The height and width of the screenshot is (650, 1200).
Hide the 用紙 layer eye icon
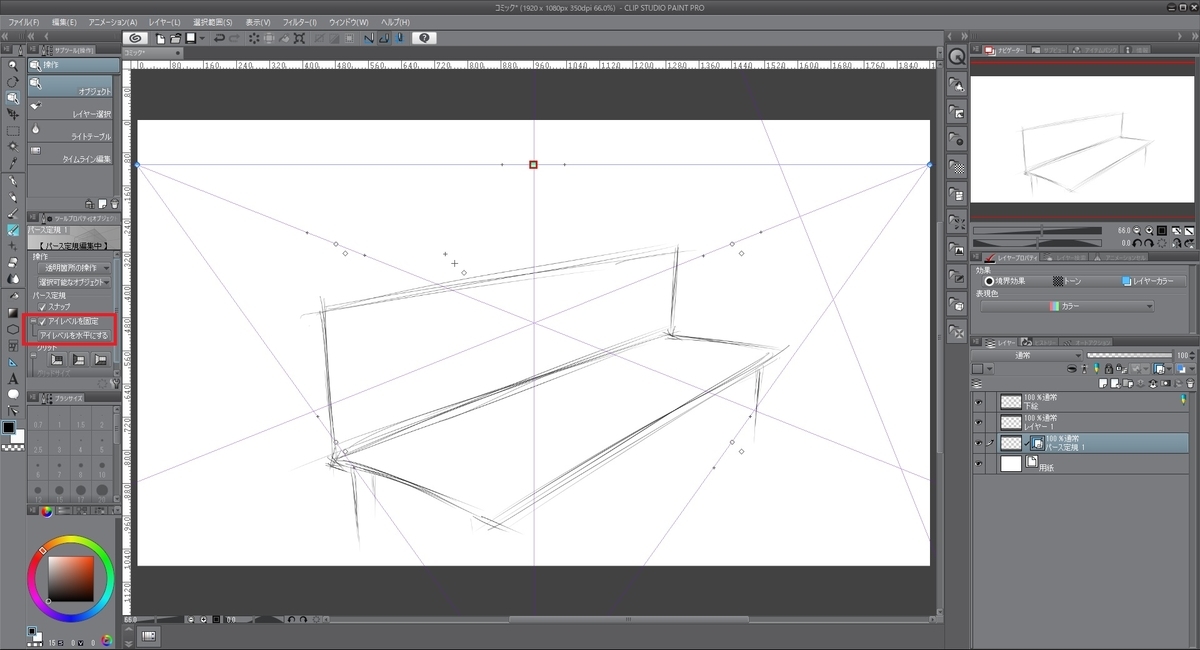(979, 463)
